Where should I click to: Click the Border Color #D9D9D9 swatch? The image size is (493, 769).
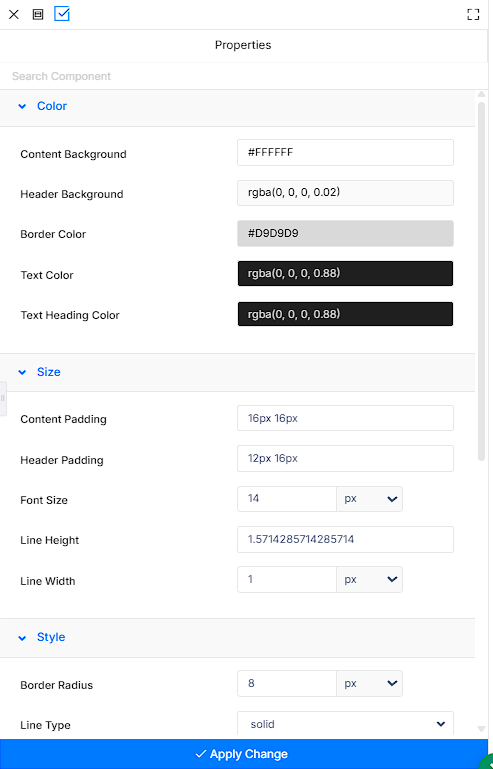345,233
